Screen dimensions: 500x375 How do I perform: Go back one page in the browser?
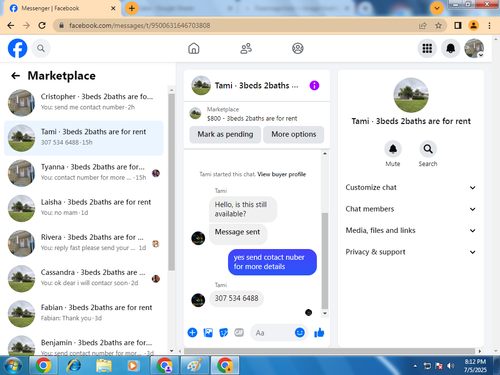[x=11, y=25]
